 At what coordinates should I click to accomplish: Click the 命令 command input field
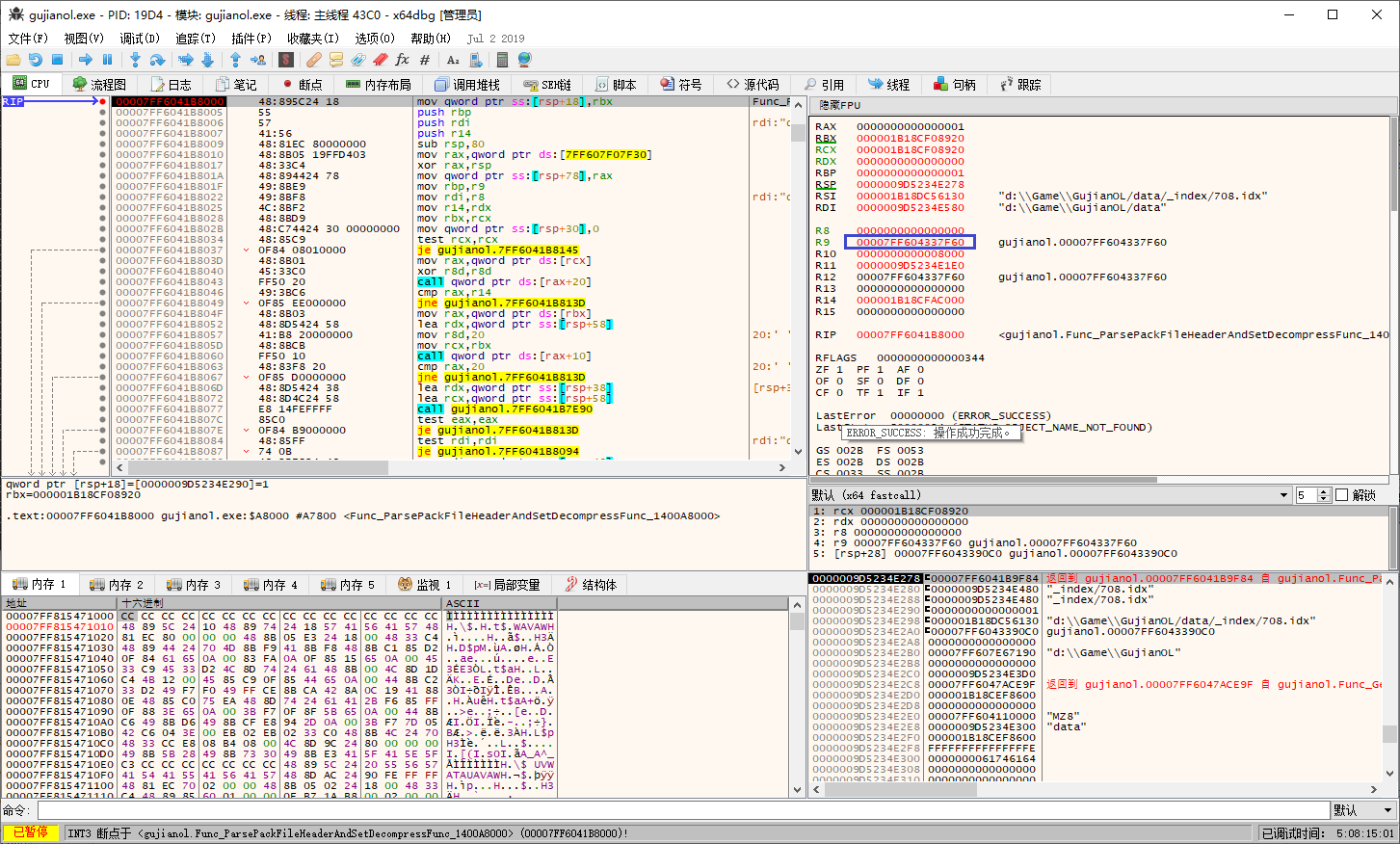(683, 810)
